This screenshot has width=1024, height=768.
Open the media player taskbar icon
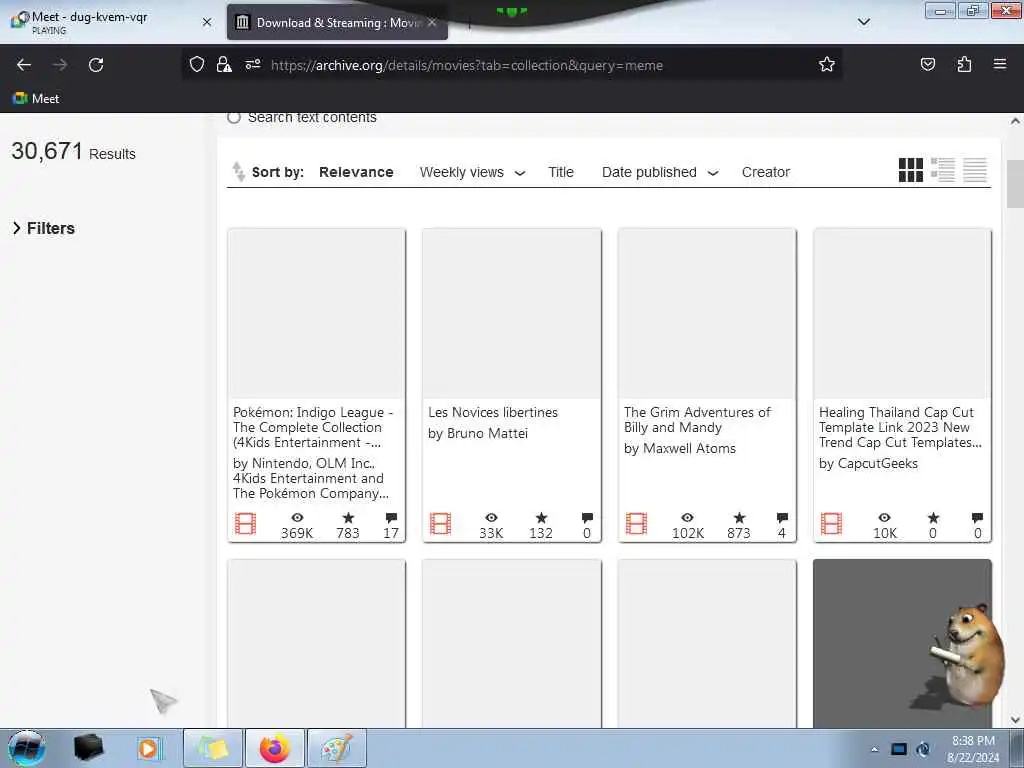point(149,748)
